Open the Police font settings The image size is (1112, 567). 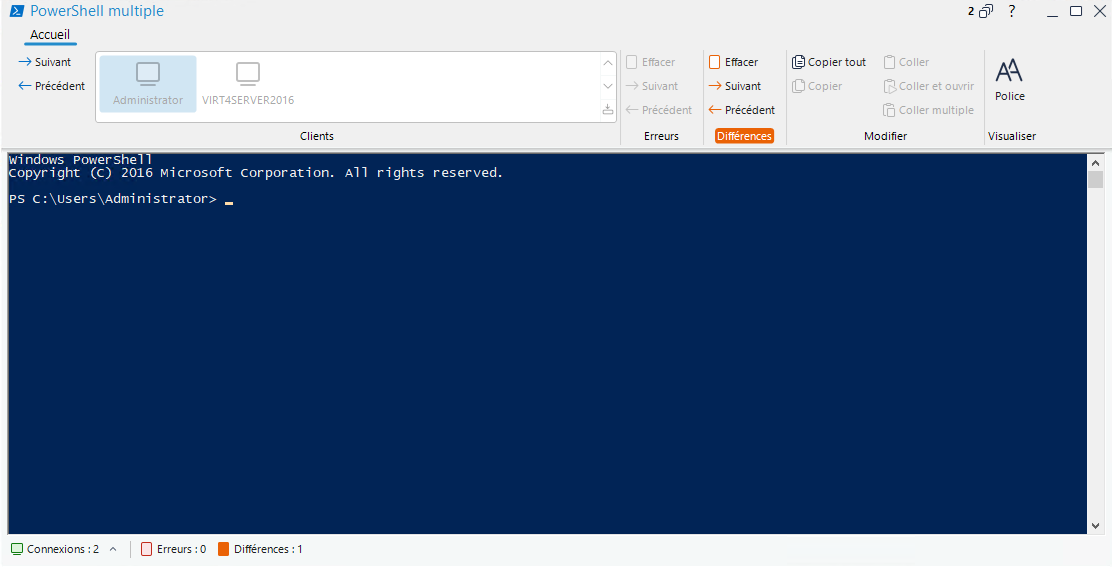coord(1010,80)
